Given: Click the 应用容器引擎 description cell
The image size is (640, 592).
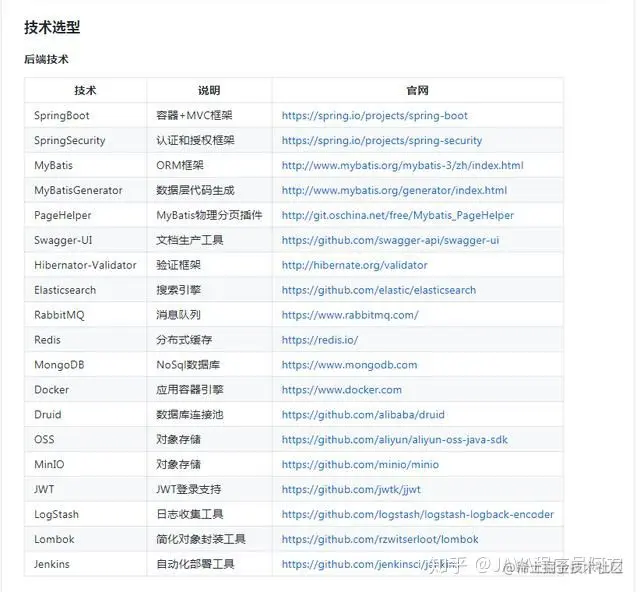Looking at the screenshot, I should pos(209,389).
